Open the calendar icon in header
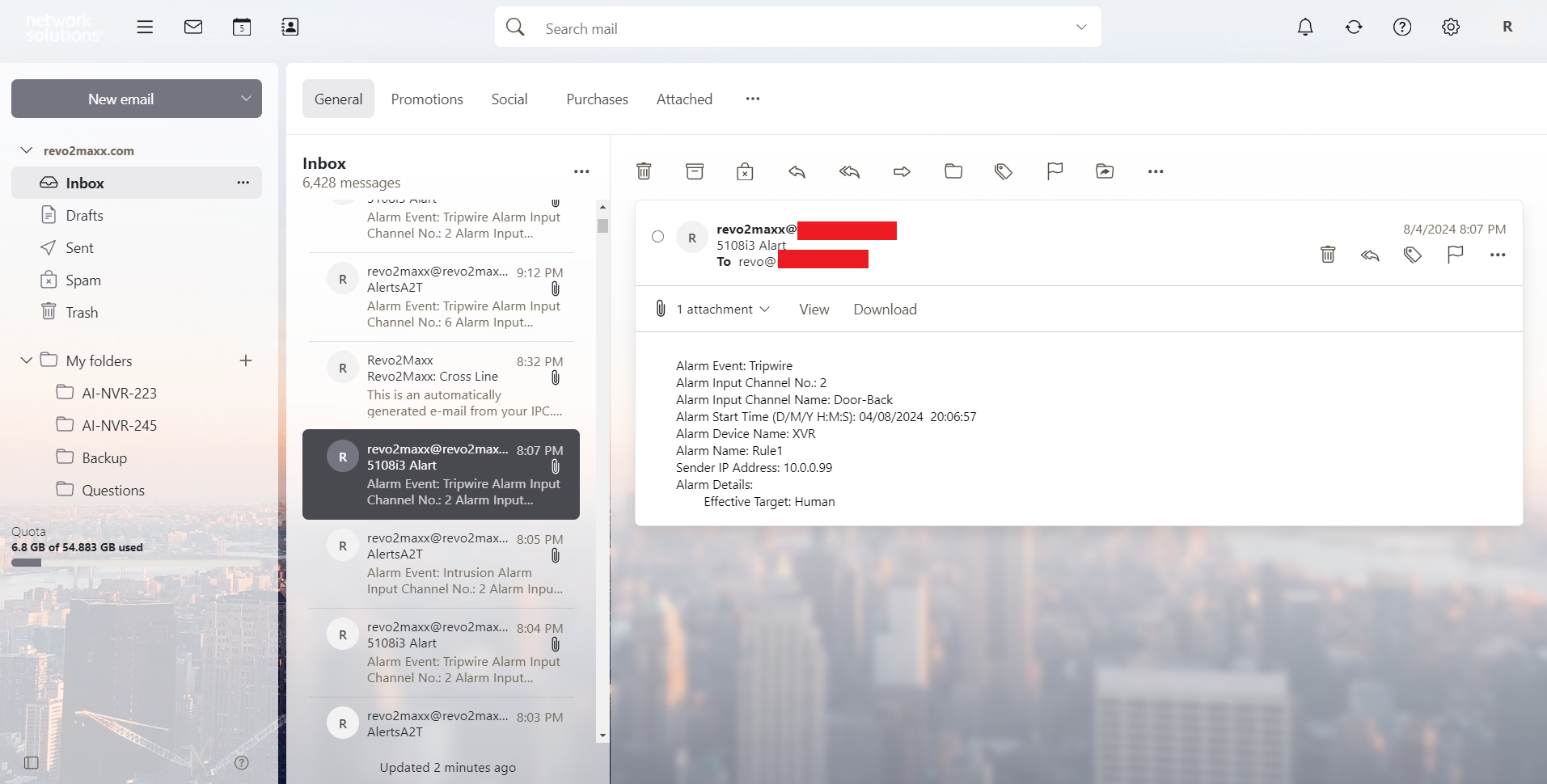Viewport: 1547px width, 784px height. point(242,27)
